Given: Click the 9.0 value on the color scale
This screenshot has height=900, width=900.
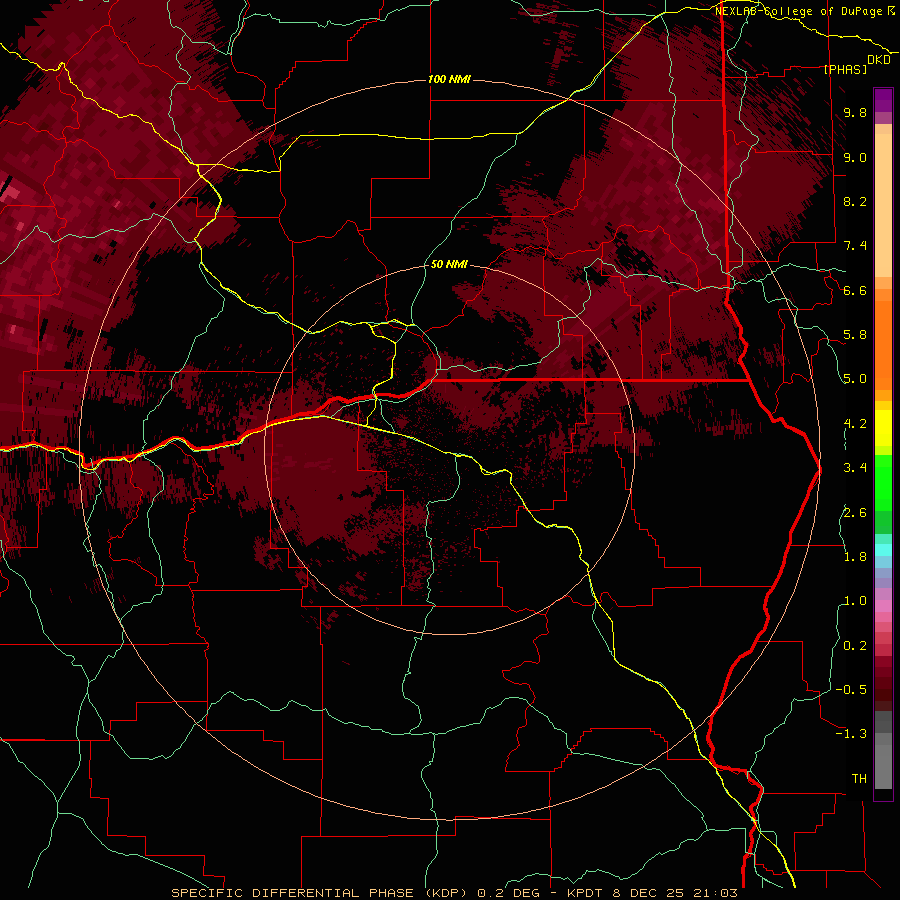Looking at the screenshot, I should (x=855, y=157).
